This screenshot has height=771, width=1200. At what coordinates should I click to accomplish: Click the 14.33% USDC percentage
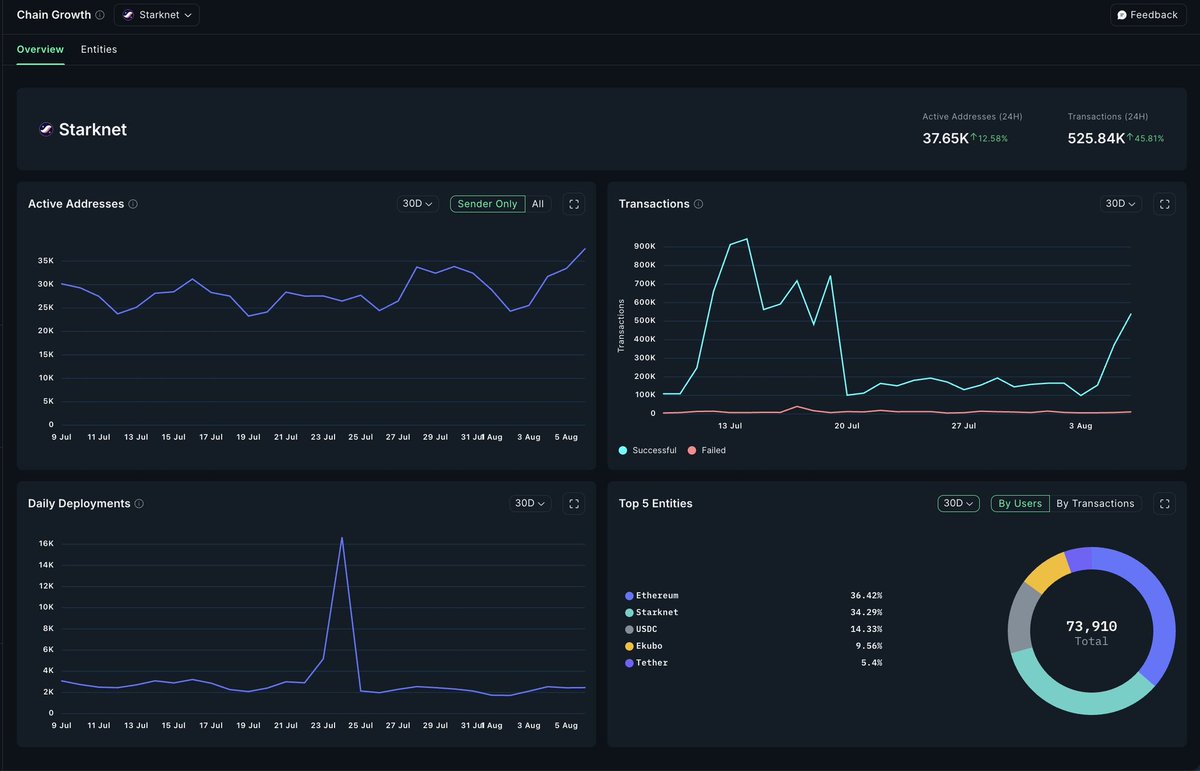click(866, 629)
